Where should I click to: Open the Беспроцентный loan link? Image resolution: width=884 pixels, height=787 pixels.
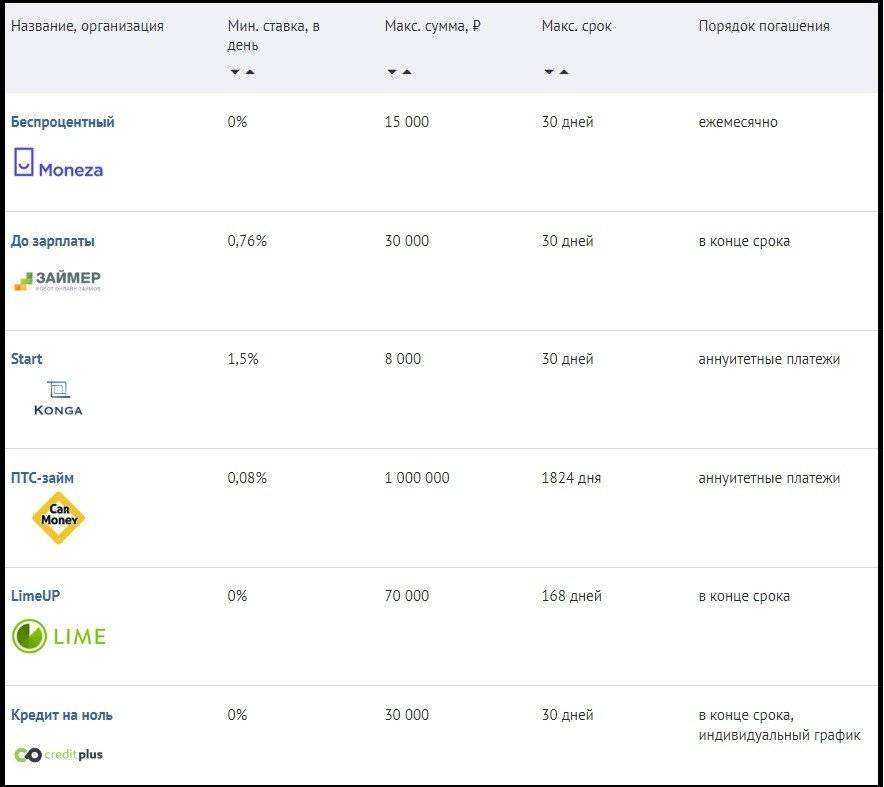[62, 122]
